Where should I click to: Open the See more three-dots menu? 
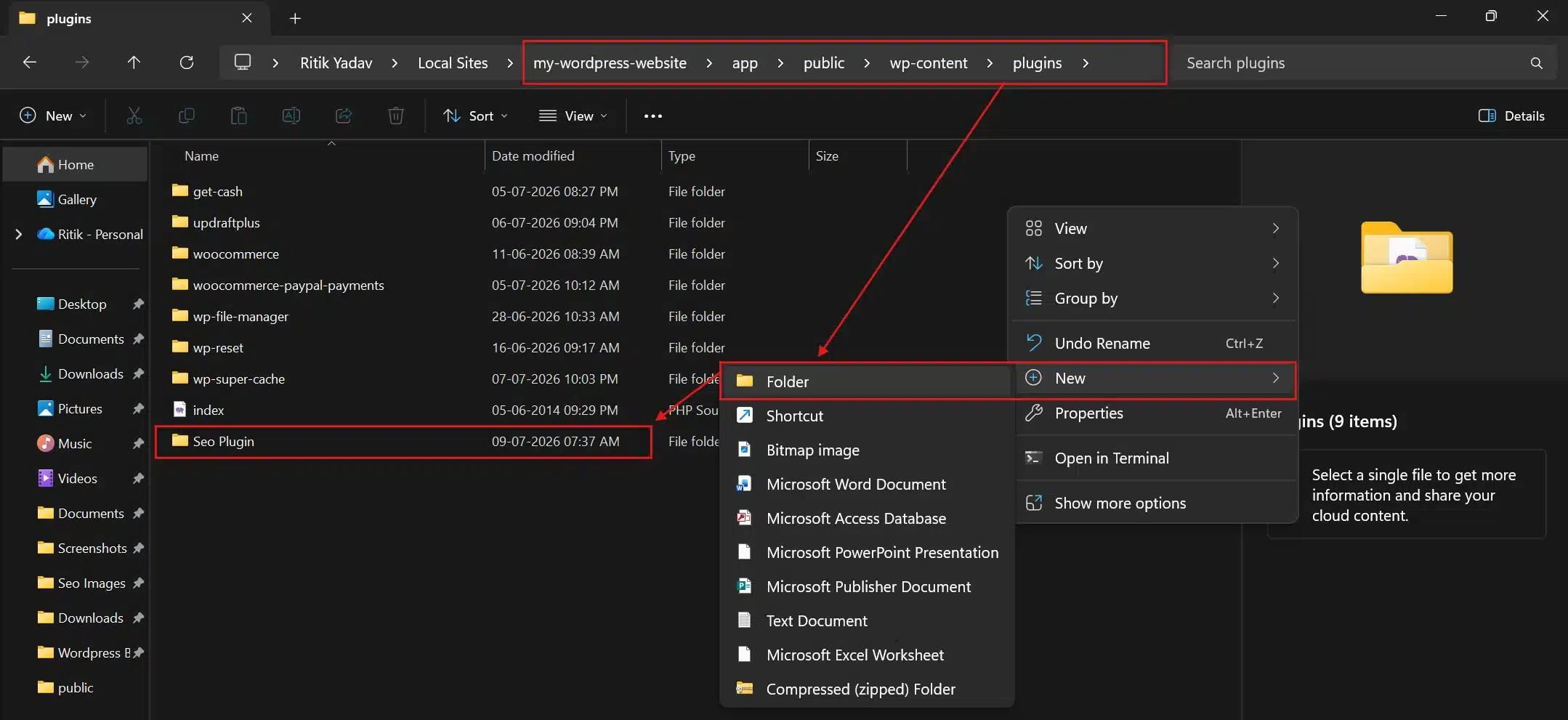click(x=653, y=116)
